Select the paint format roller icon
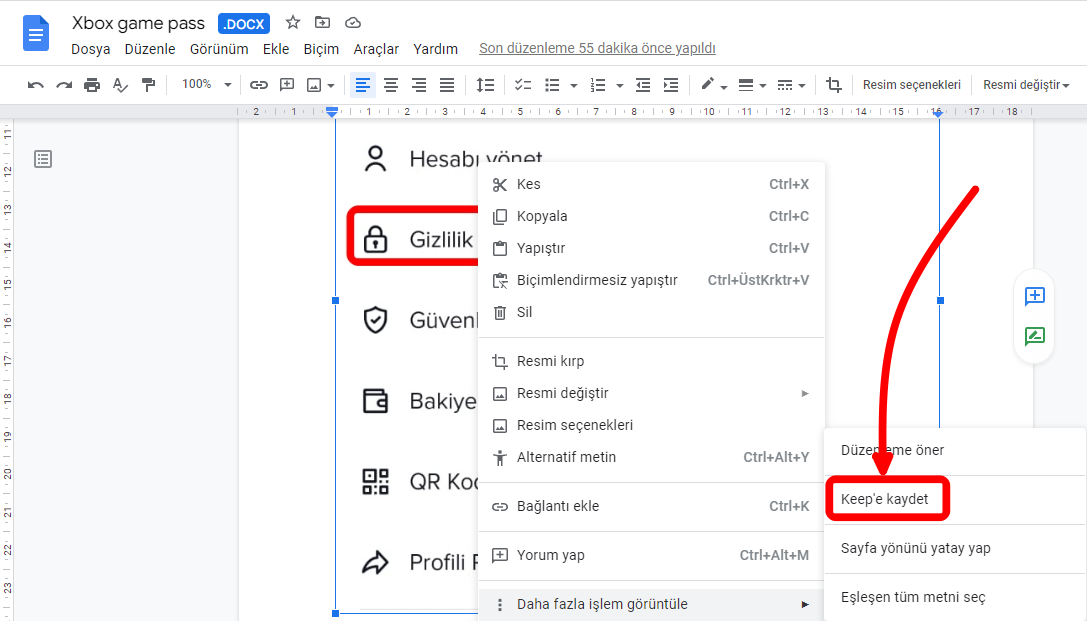Screen dimensions: 1087x621 pos(148,85)
